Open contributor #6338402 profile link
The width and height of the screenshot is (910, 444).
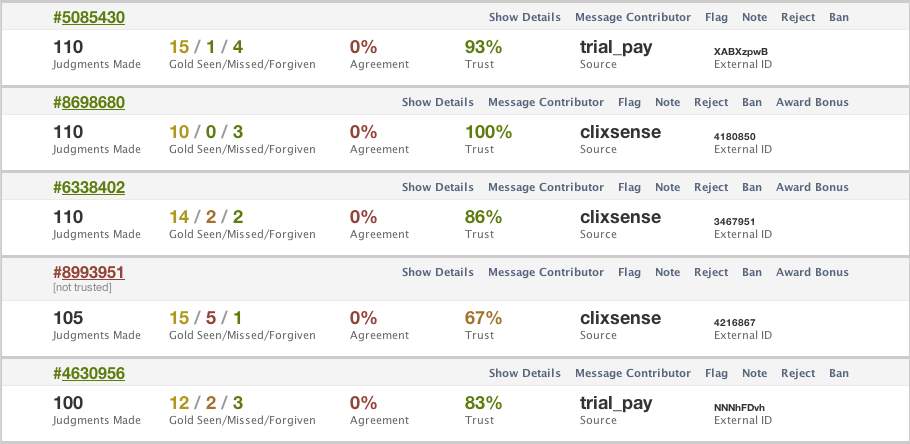click(89, 187)
